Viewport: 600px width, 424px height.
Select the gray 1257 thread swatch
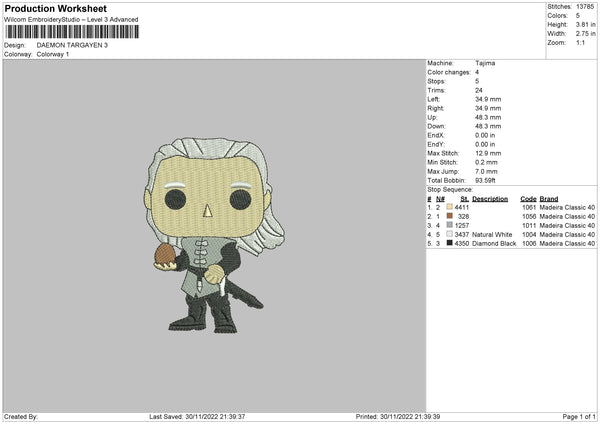tap(450, 225)
